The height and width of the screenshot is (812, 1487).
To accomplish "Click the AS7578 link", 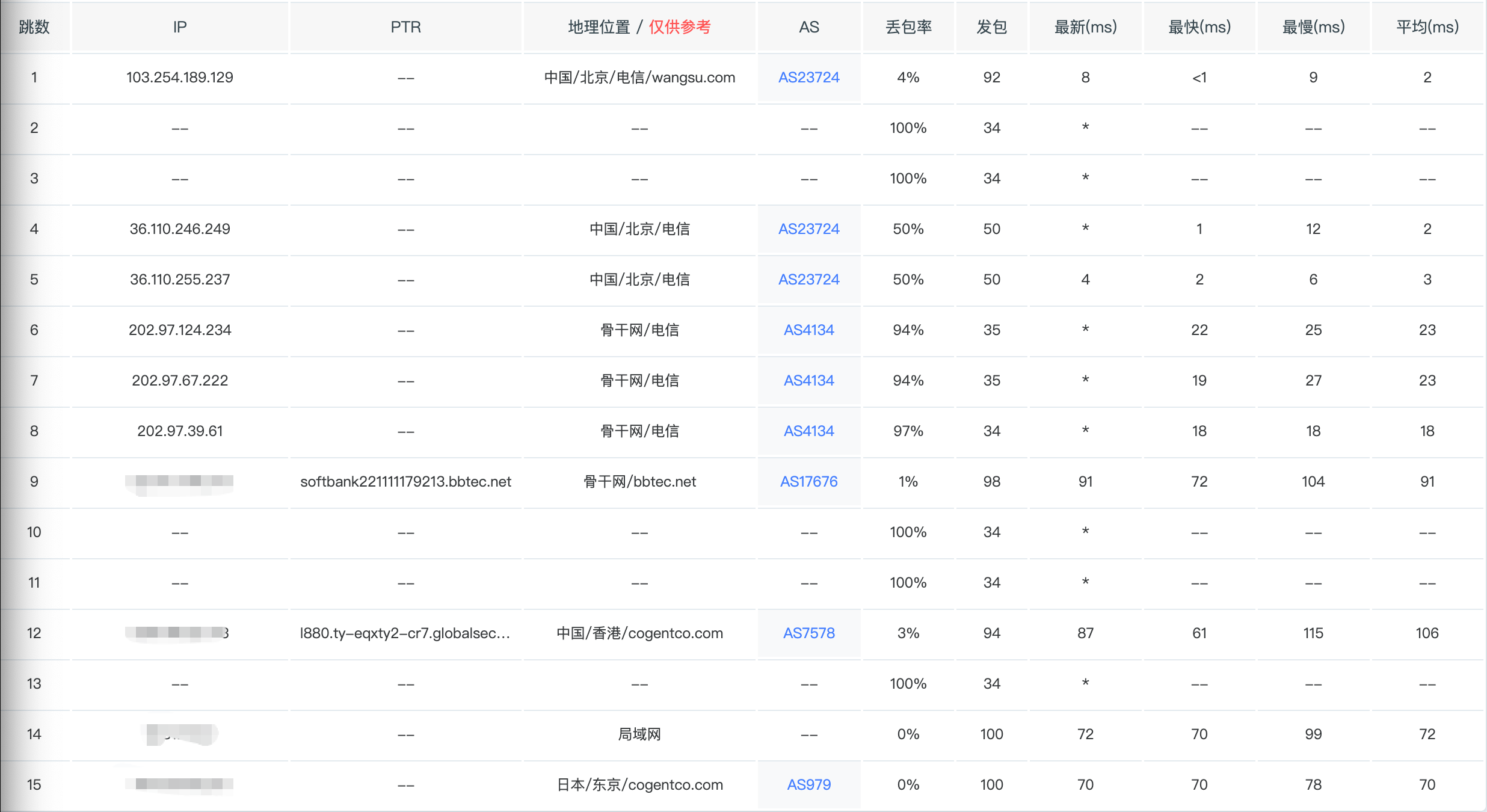I will (x=808, y=633).
